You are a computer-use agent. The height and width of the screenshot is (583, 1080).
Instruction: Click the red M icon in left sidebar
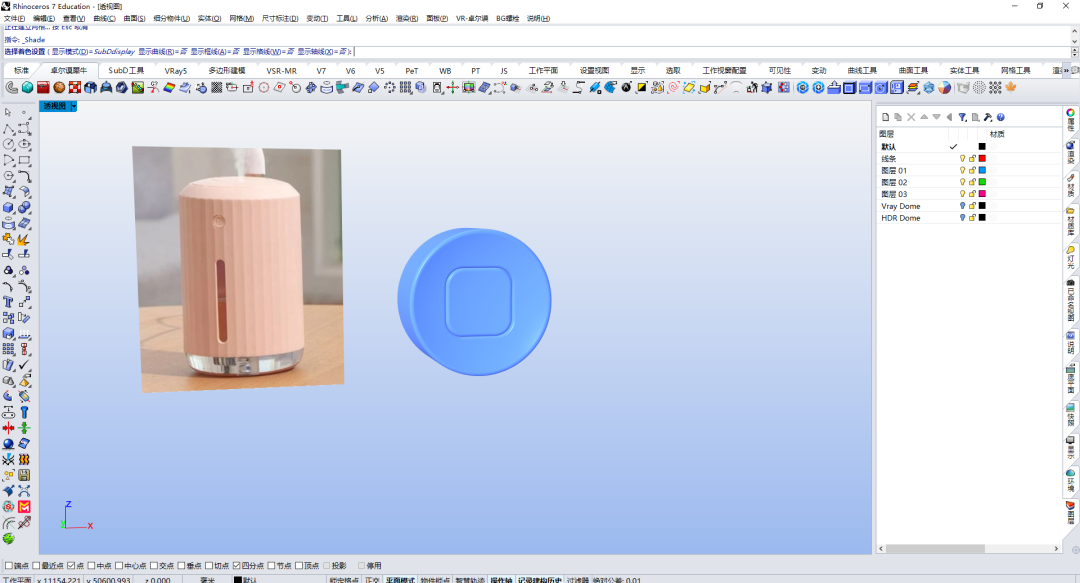pyautogui.click(x=24, y=507)
